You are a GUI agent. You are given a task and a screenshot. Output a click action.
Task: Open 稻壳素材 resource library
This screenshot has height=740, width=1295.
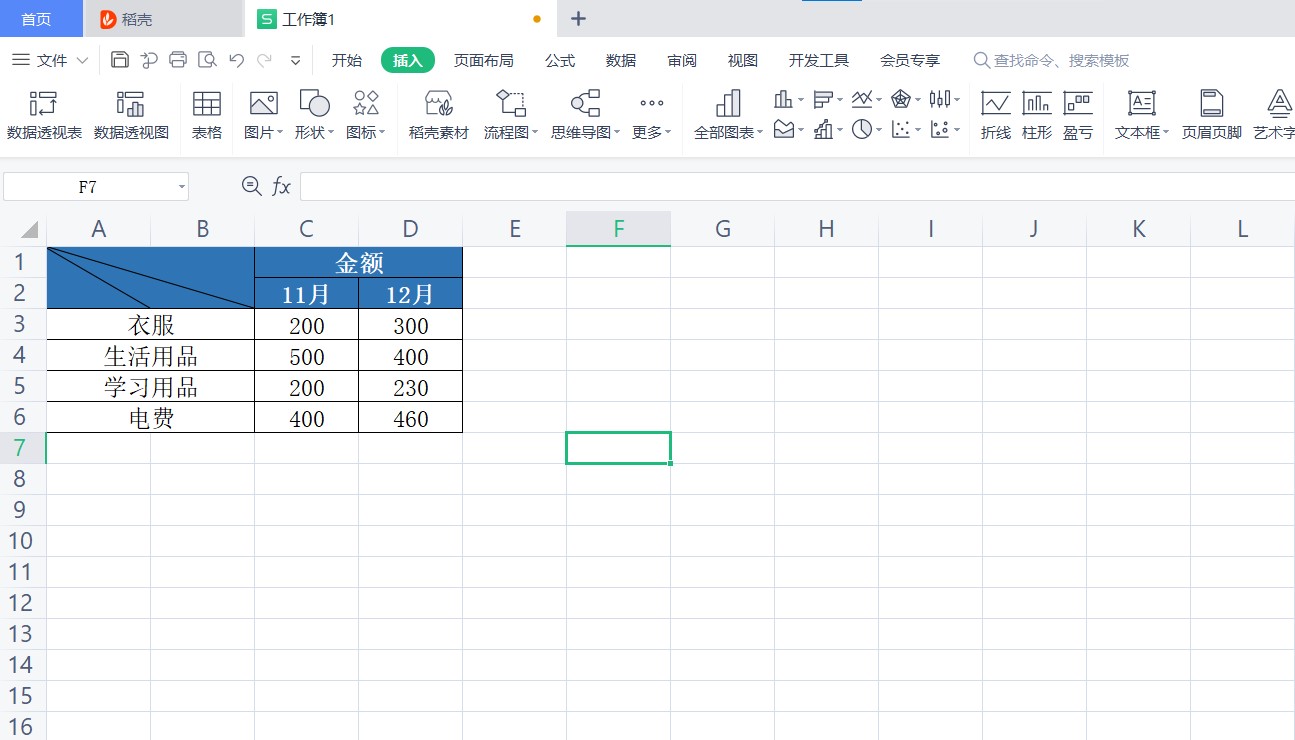tap(437, 115)
